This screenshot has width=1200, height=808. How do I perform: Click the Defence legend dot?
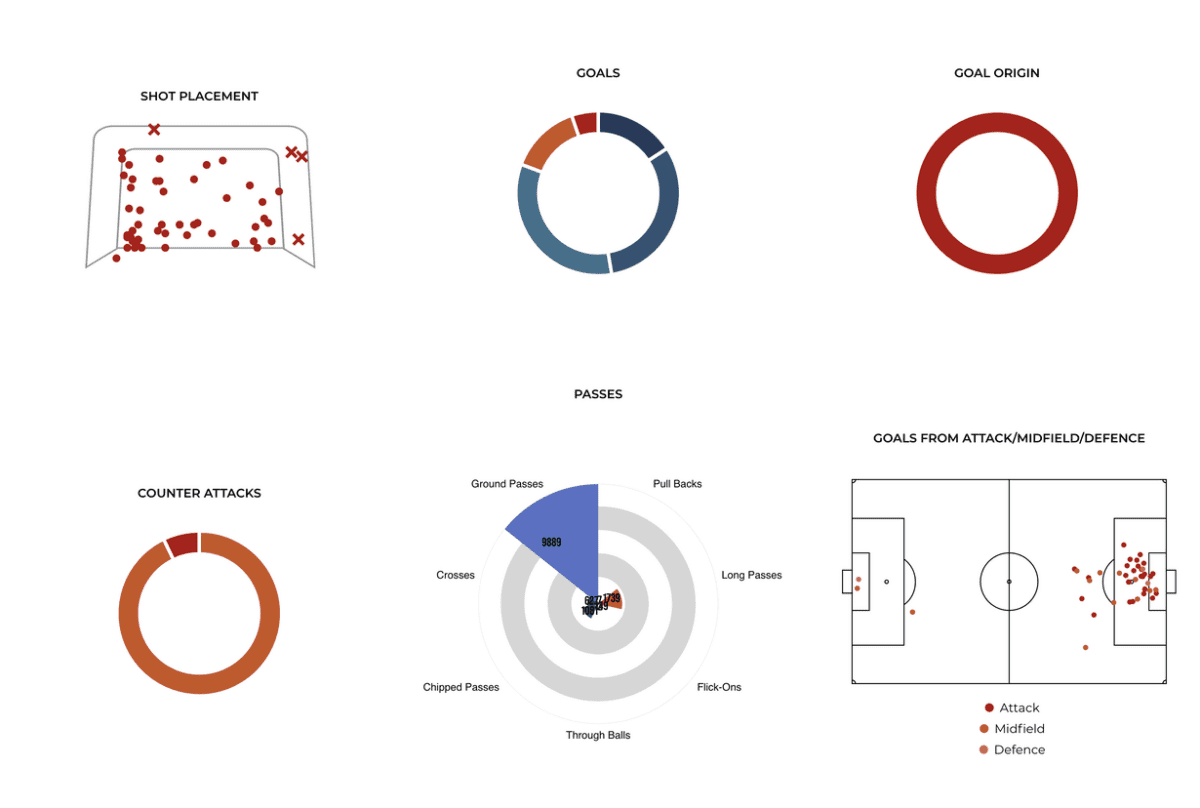(x=984, y=750)
